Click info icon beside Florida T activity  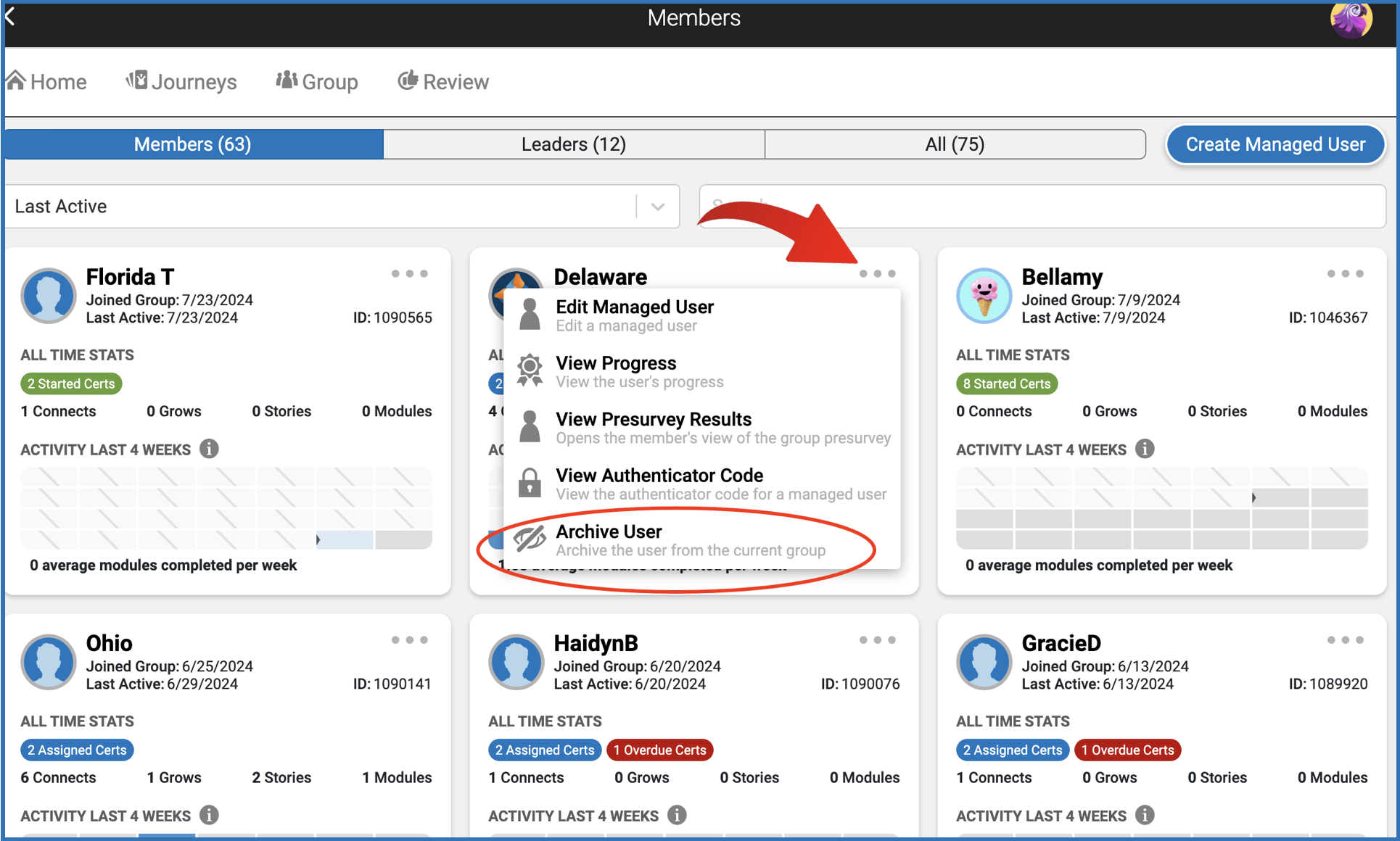point(209,449)
